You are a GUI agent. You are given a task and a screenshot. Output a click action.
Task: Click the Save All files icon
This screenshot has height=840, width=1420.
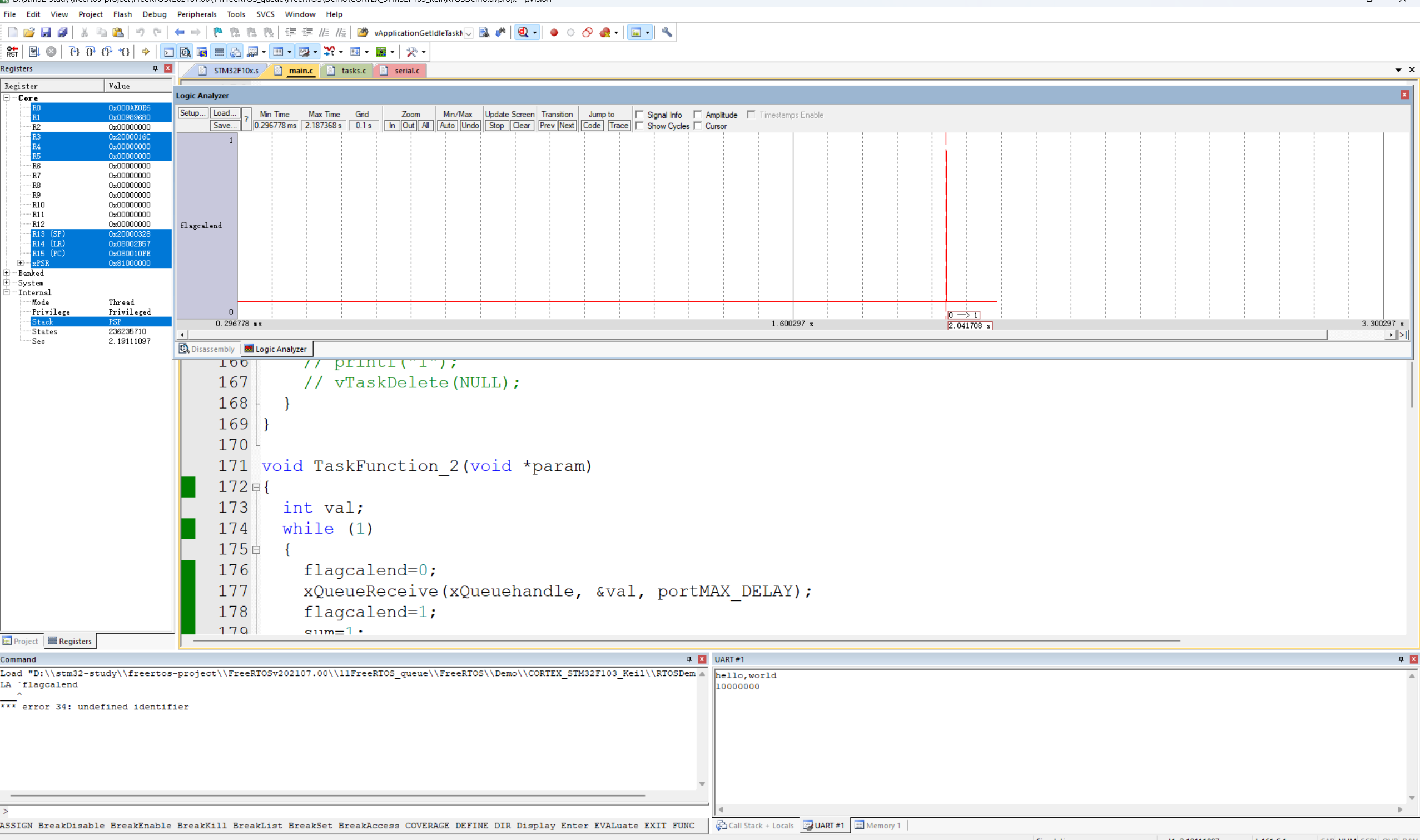63,33
